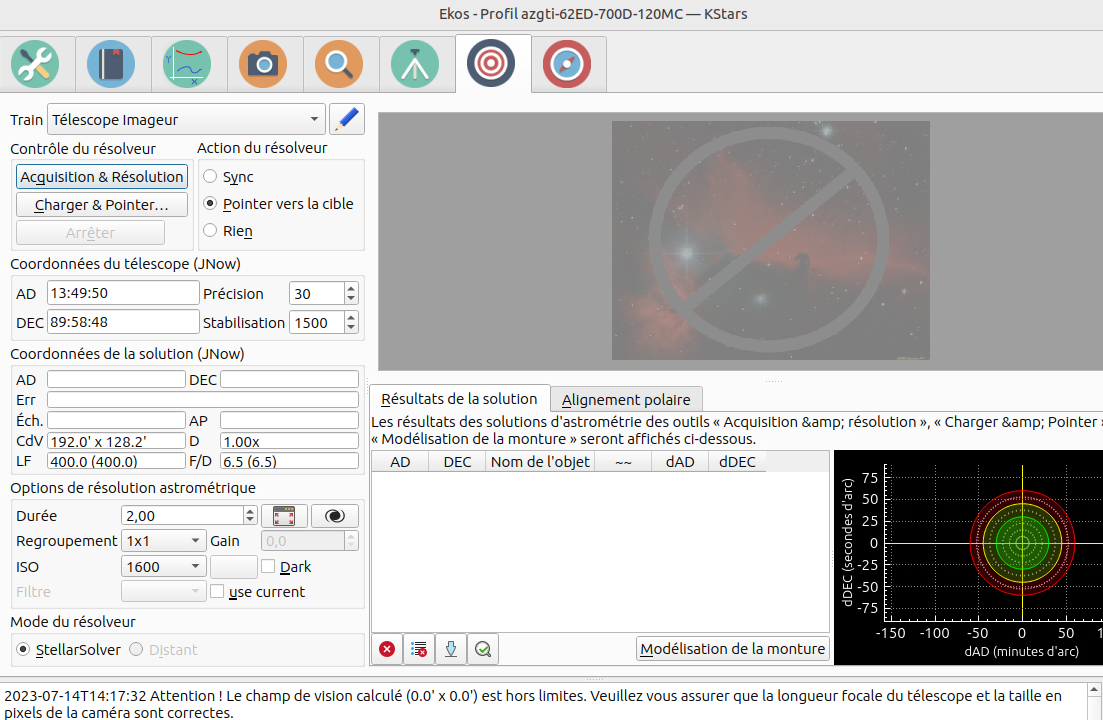Open the Train Télescope Imageur dropdown

coord(186,120)
